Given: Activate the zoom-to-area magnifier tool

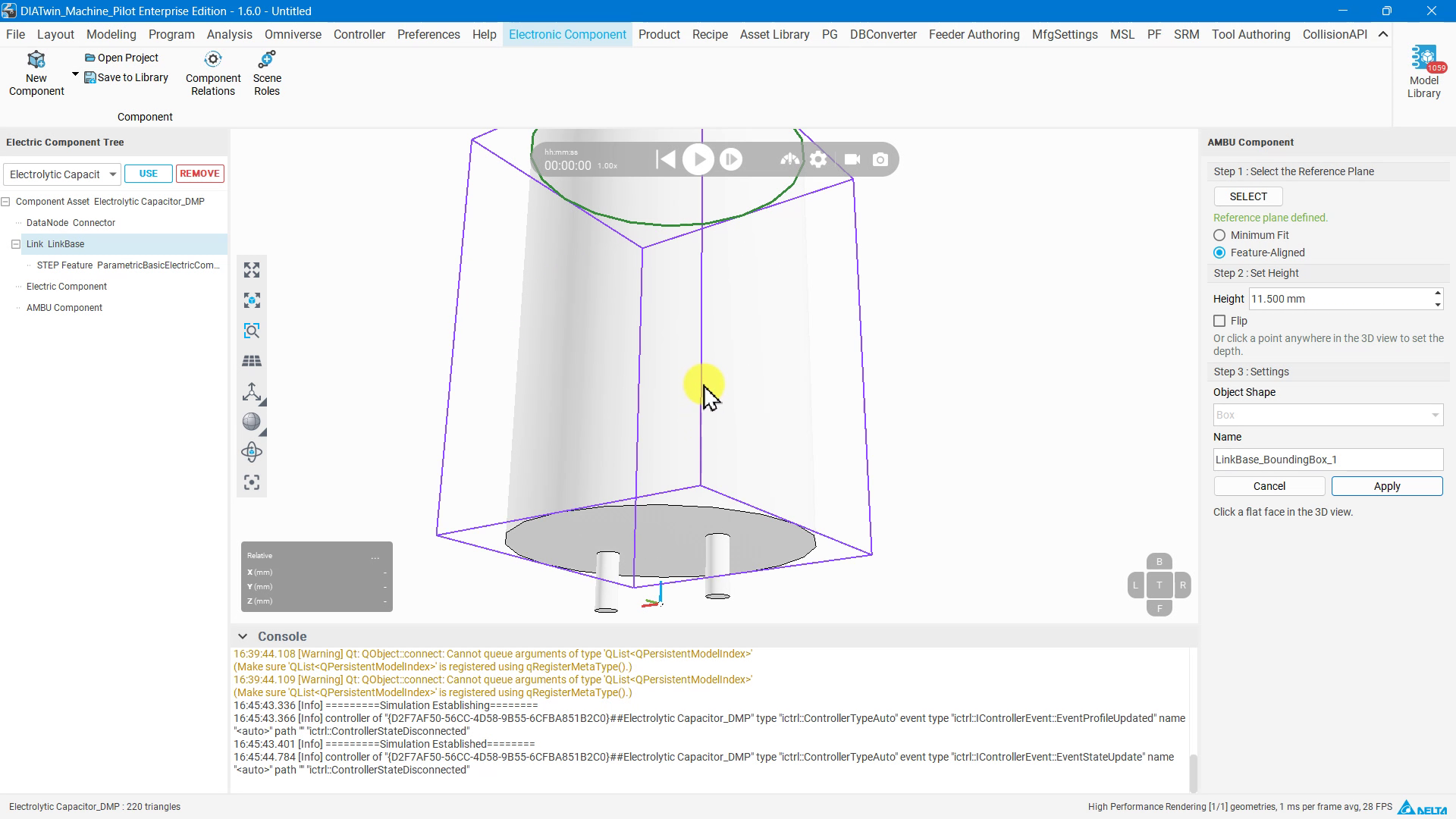Looking at the screenshot, I should point(252,331).
